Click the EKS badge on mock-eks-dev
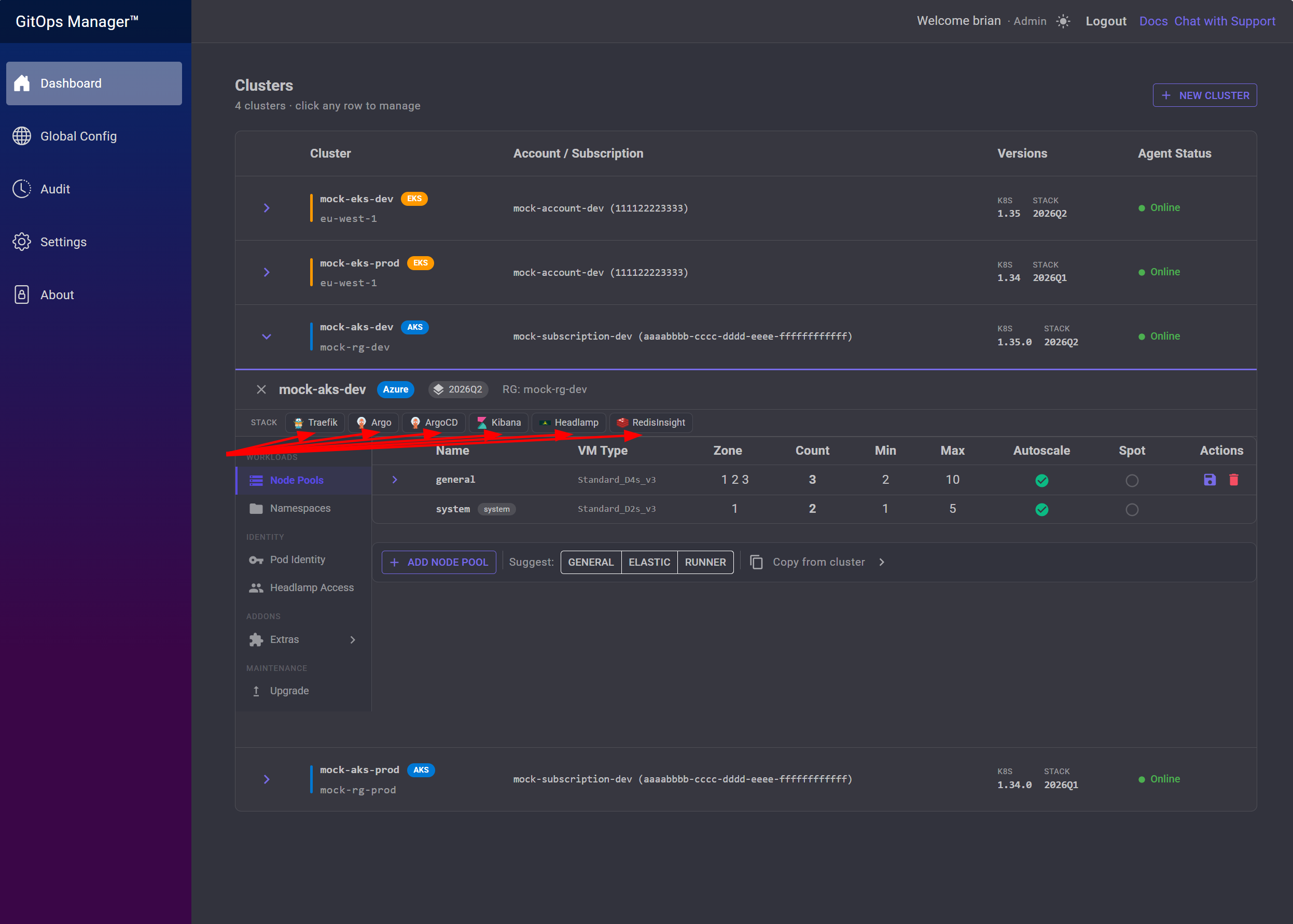The height and width of the screenshot is (924, 1293). pos(414,199)
